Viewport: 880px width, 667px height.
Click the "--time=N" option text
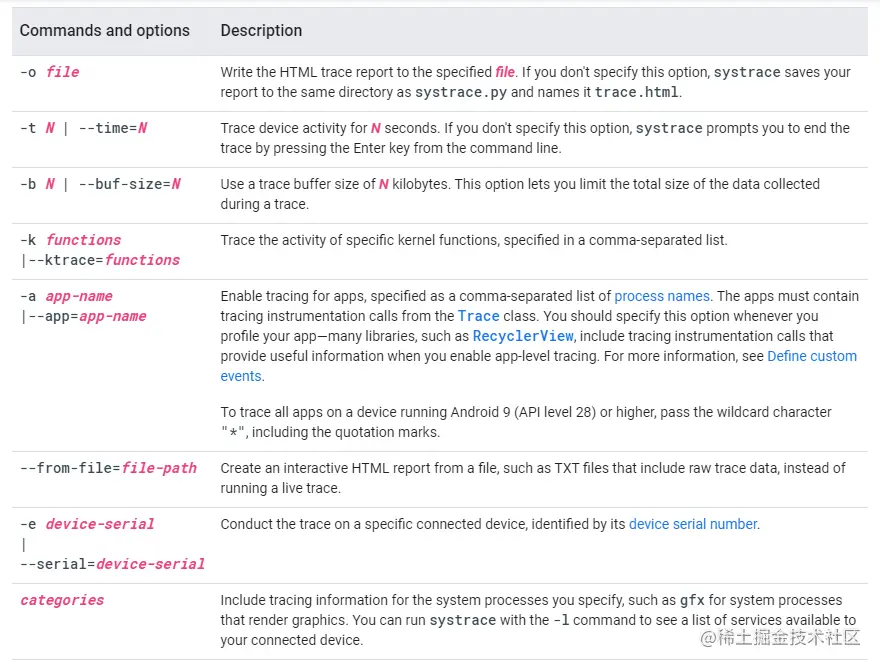click(112, 128)
